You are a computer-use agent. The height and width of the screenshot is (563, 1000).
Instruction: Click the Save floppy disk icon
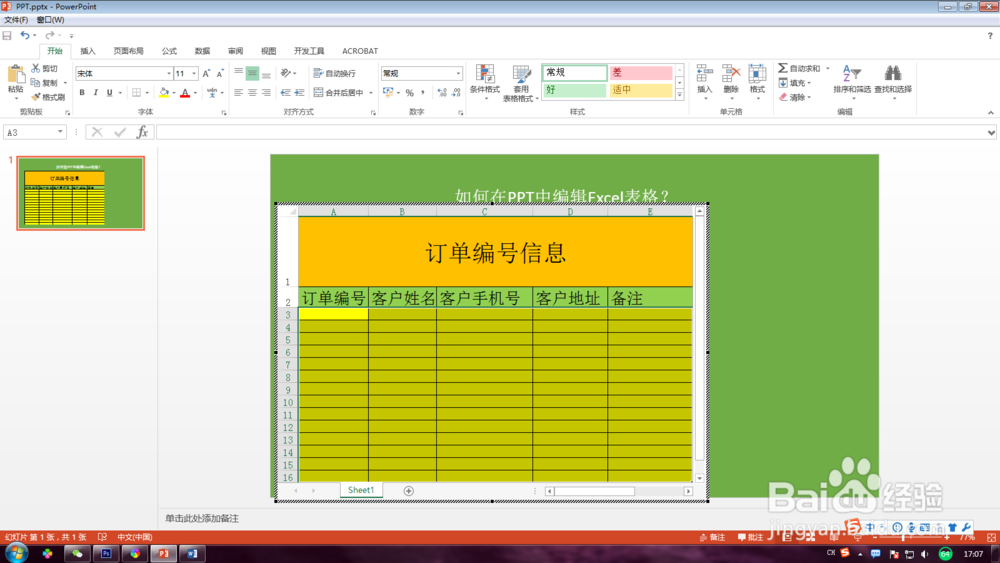7,36
